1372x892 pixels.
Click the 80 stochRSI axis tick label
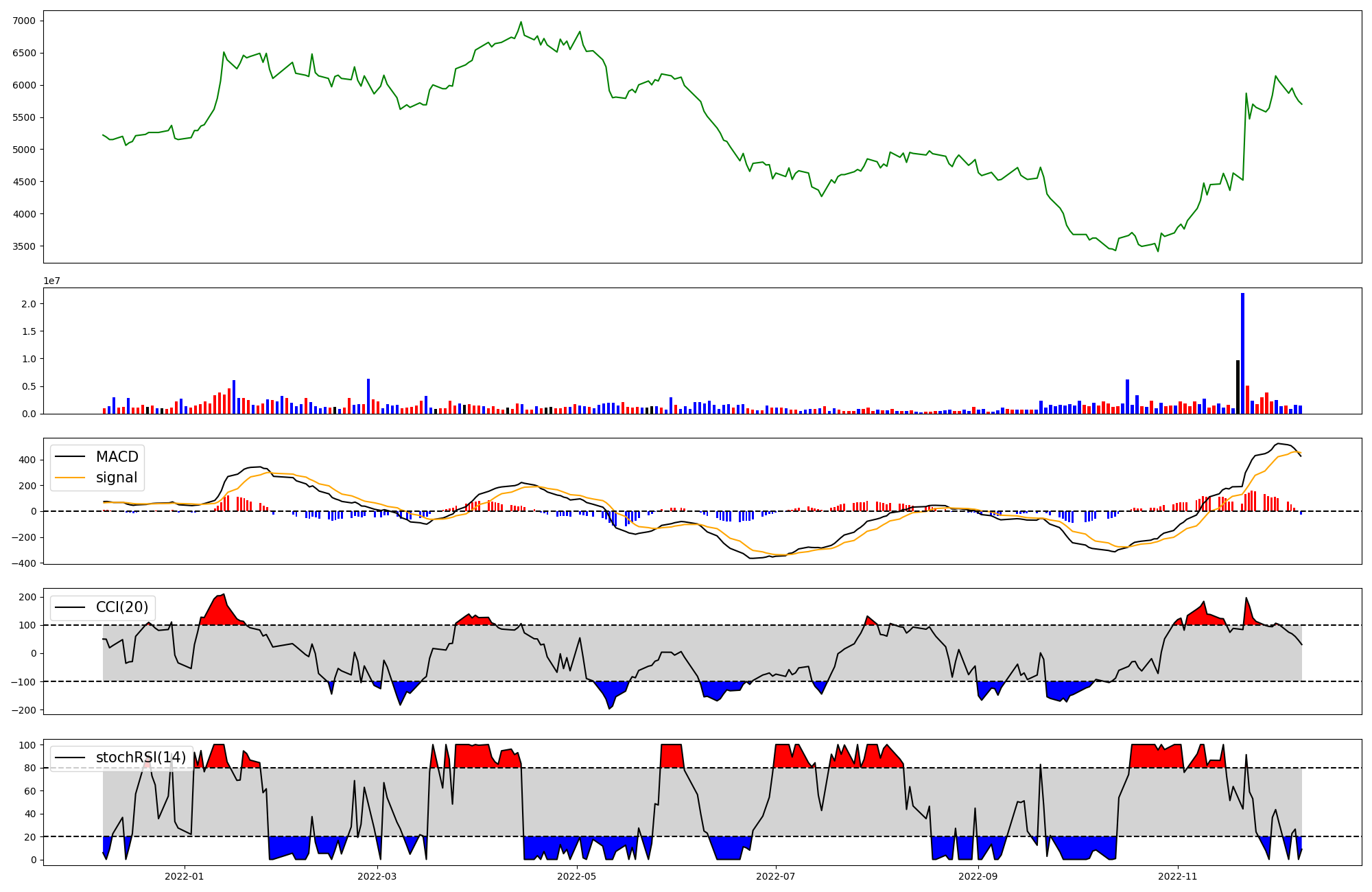pyautogui.click(x=29, y=768)
